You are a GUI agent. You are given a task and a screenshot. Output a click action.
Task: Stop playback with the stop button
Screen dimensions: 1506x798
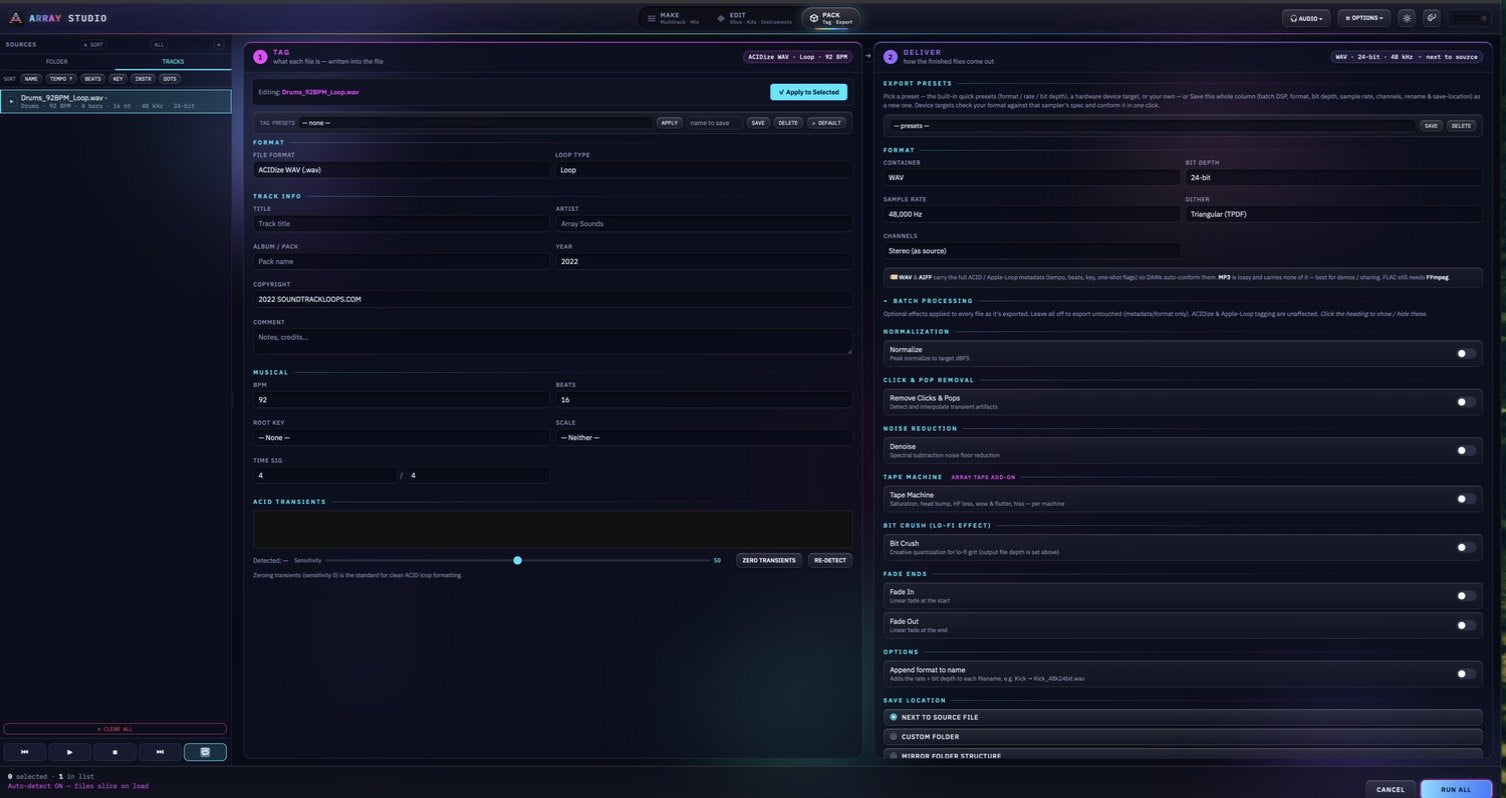(115, 752)
